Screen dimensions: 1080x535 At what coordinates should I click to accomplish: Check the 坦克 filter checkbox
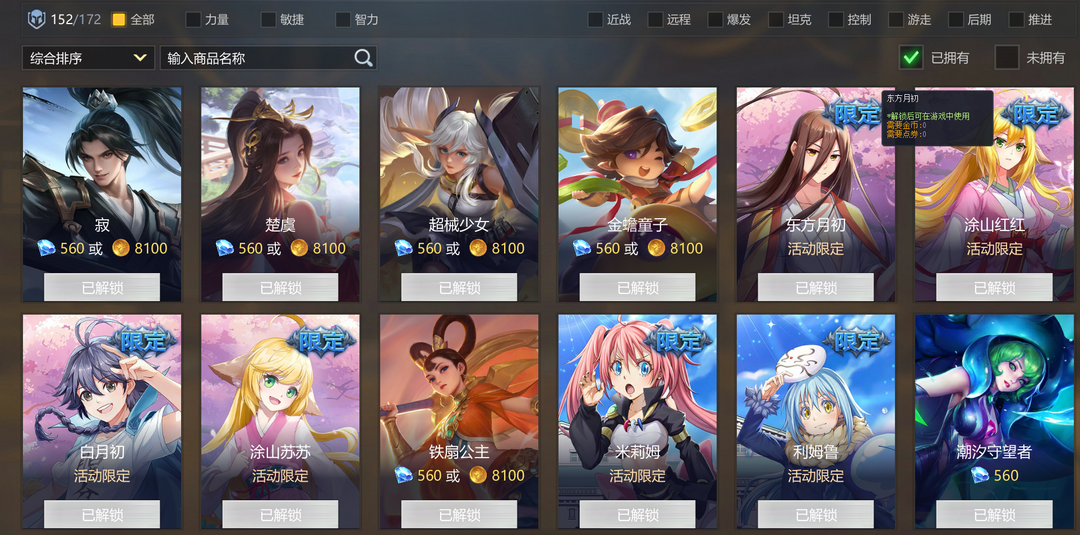tap(776, 19)
